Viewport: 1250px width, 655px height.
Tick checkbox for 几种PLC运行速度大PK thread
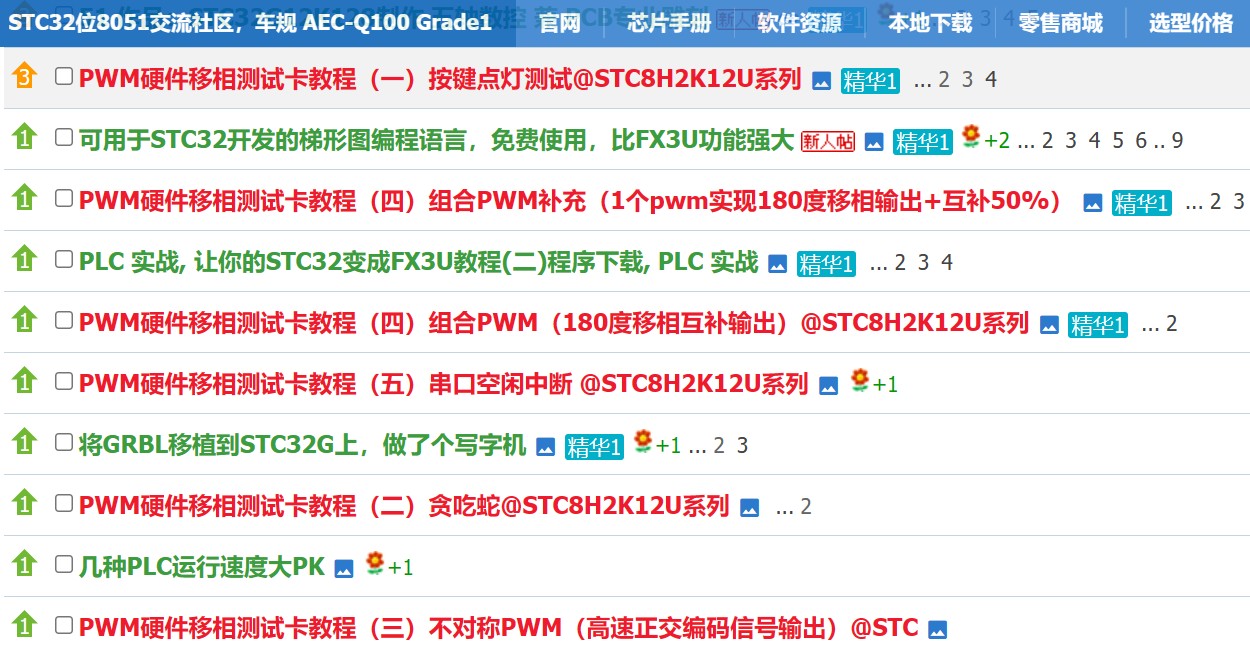pyautogui.click(x=64, y=564)
